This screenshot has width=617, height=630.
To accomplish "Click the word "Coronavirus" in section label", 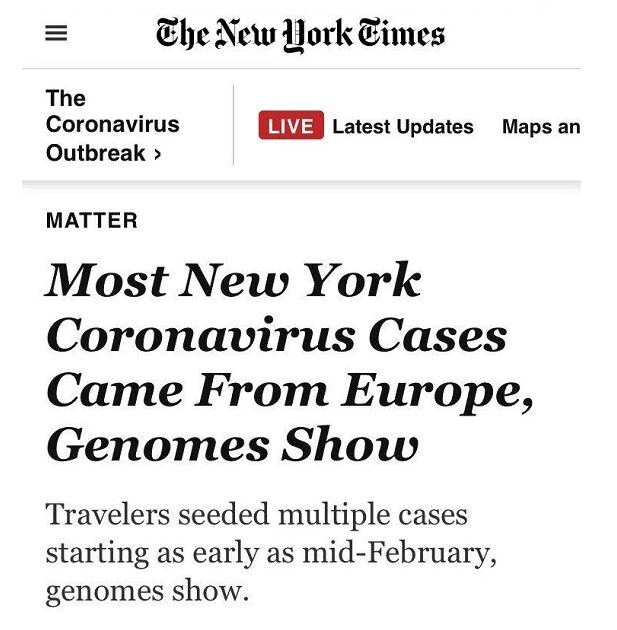I will tap(112, 126).
